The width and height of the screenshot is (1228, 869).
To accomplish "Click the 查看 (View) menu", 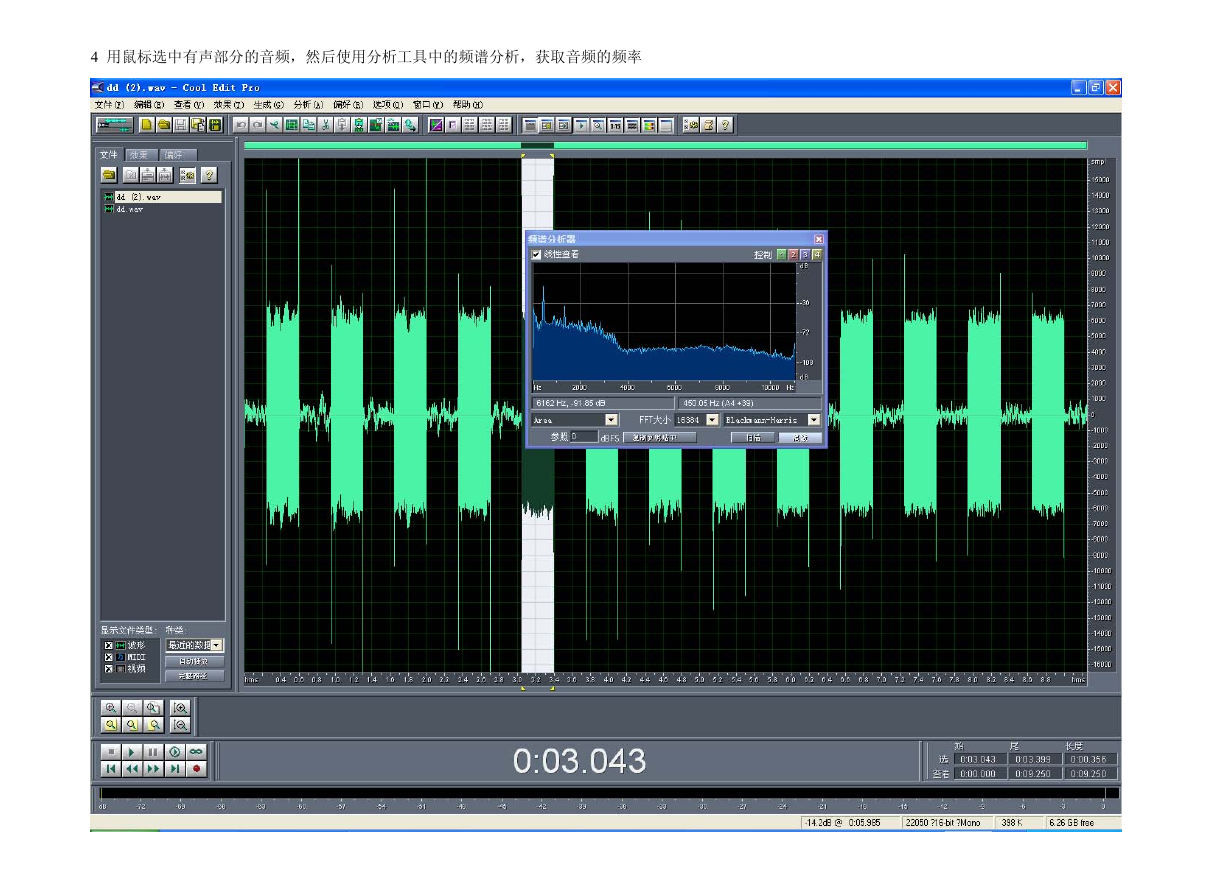I will tap(188, 104).
